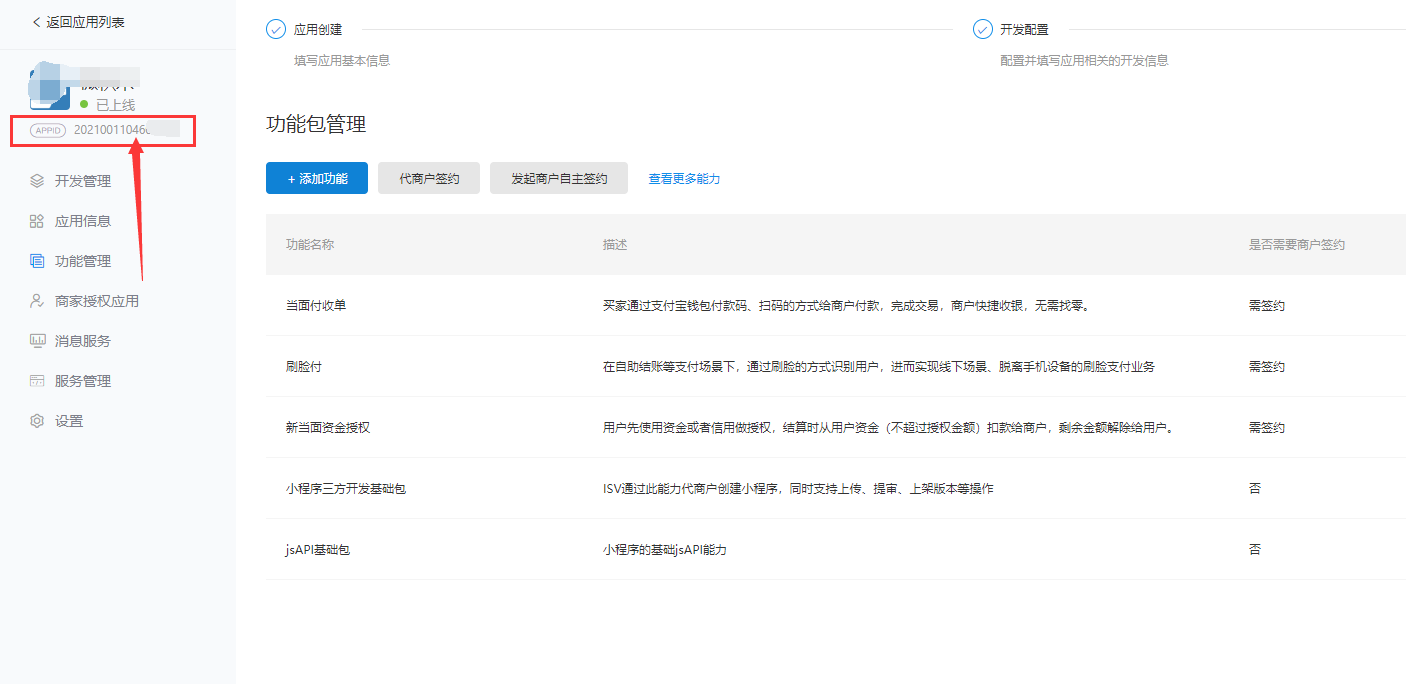Click the 应用创建 step checkmark icon

click(x=276, y=30)
